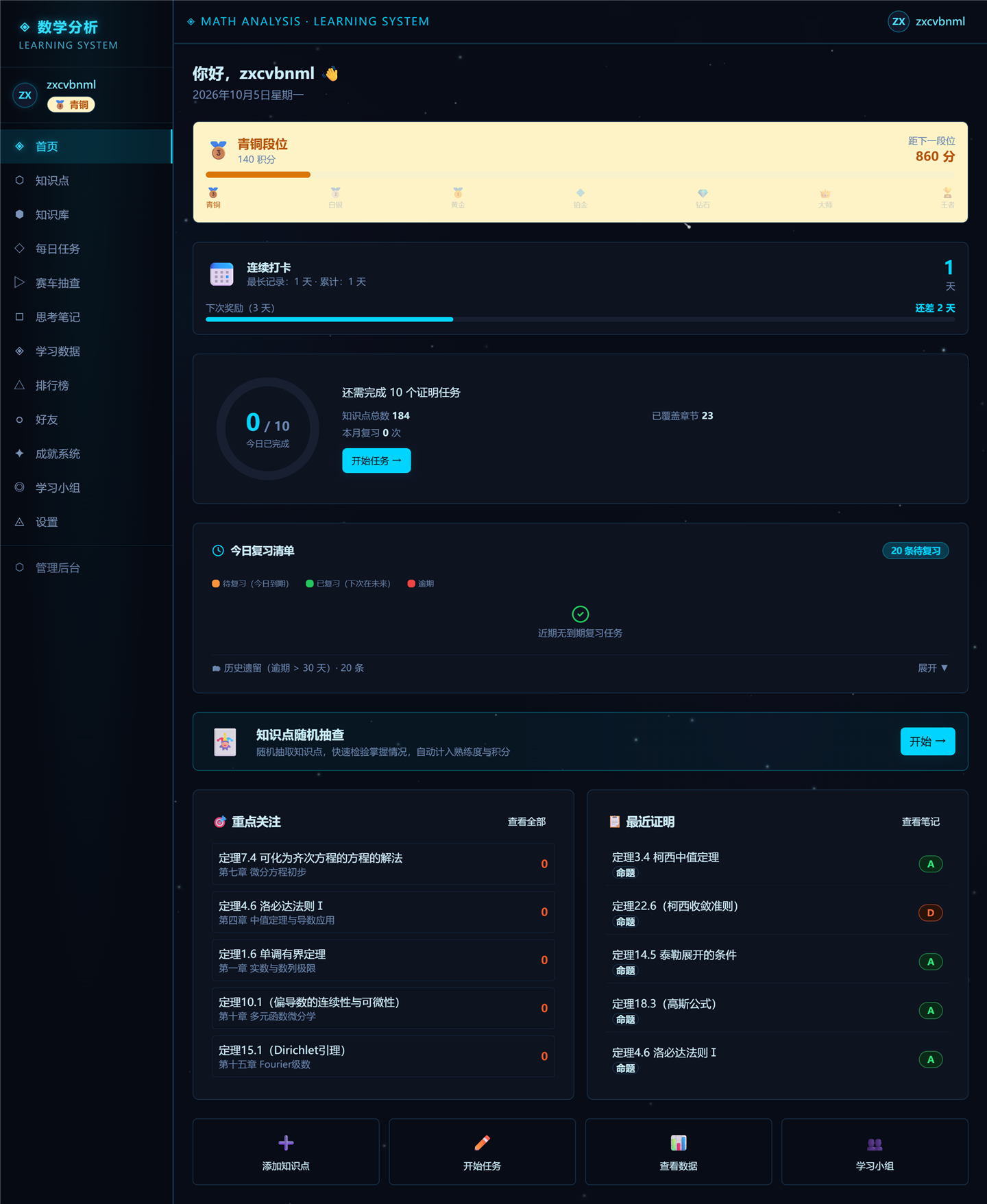Click the A grade badge for 定理3.4 柯西中值定理

click(930, 864)
